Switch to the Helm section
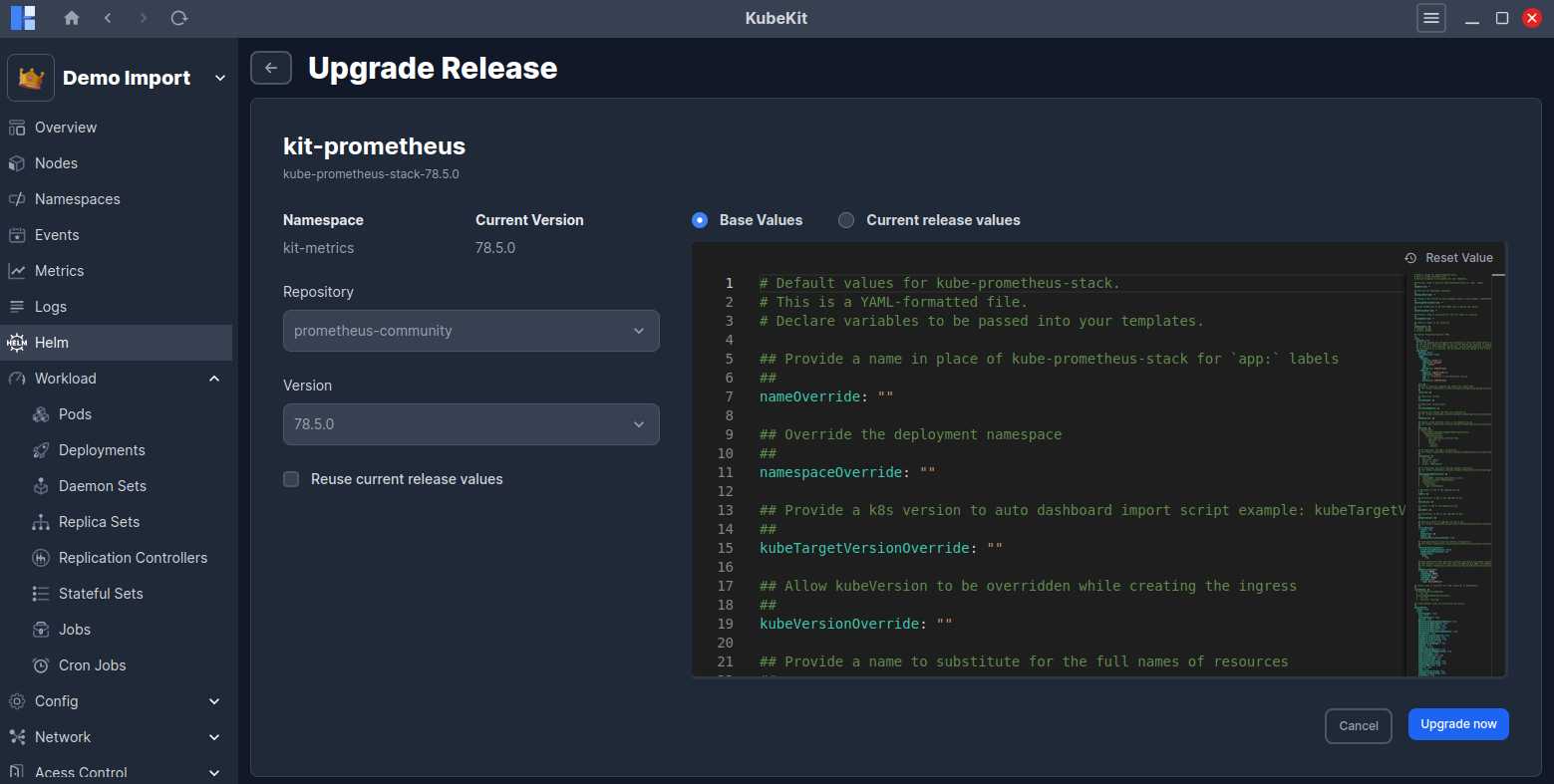 point(17,342)
